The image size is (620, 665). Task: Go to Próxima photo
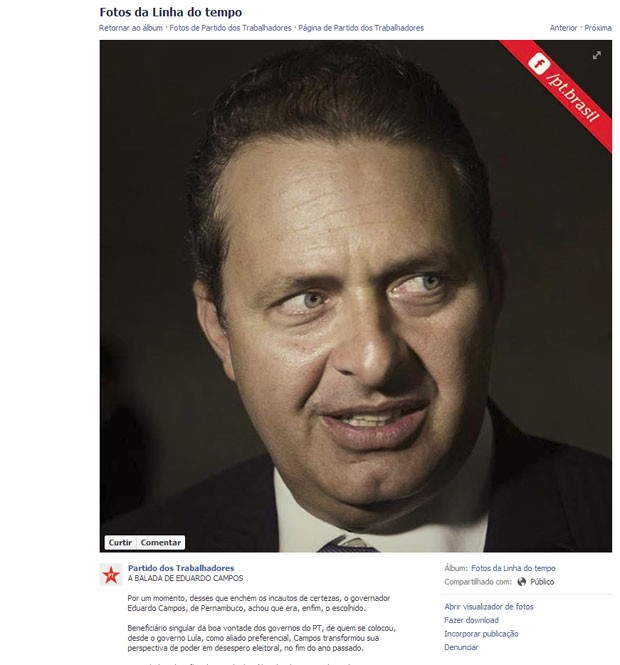(598, 28)
